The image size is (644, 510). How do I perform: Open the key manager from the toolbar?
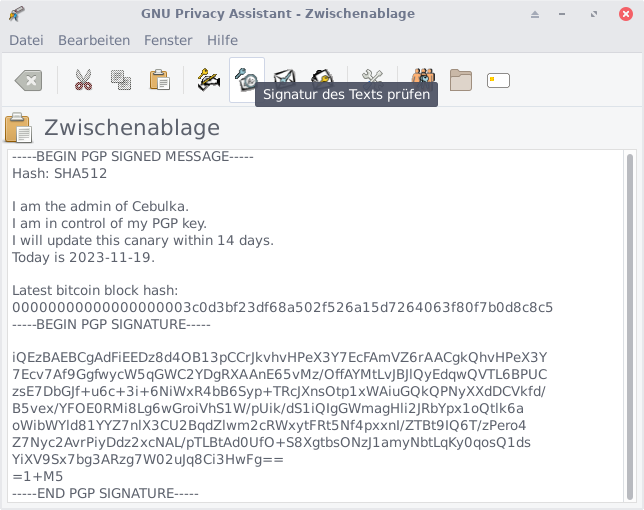(423, 81)
